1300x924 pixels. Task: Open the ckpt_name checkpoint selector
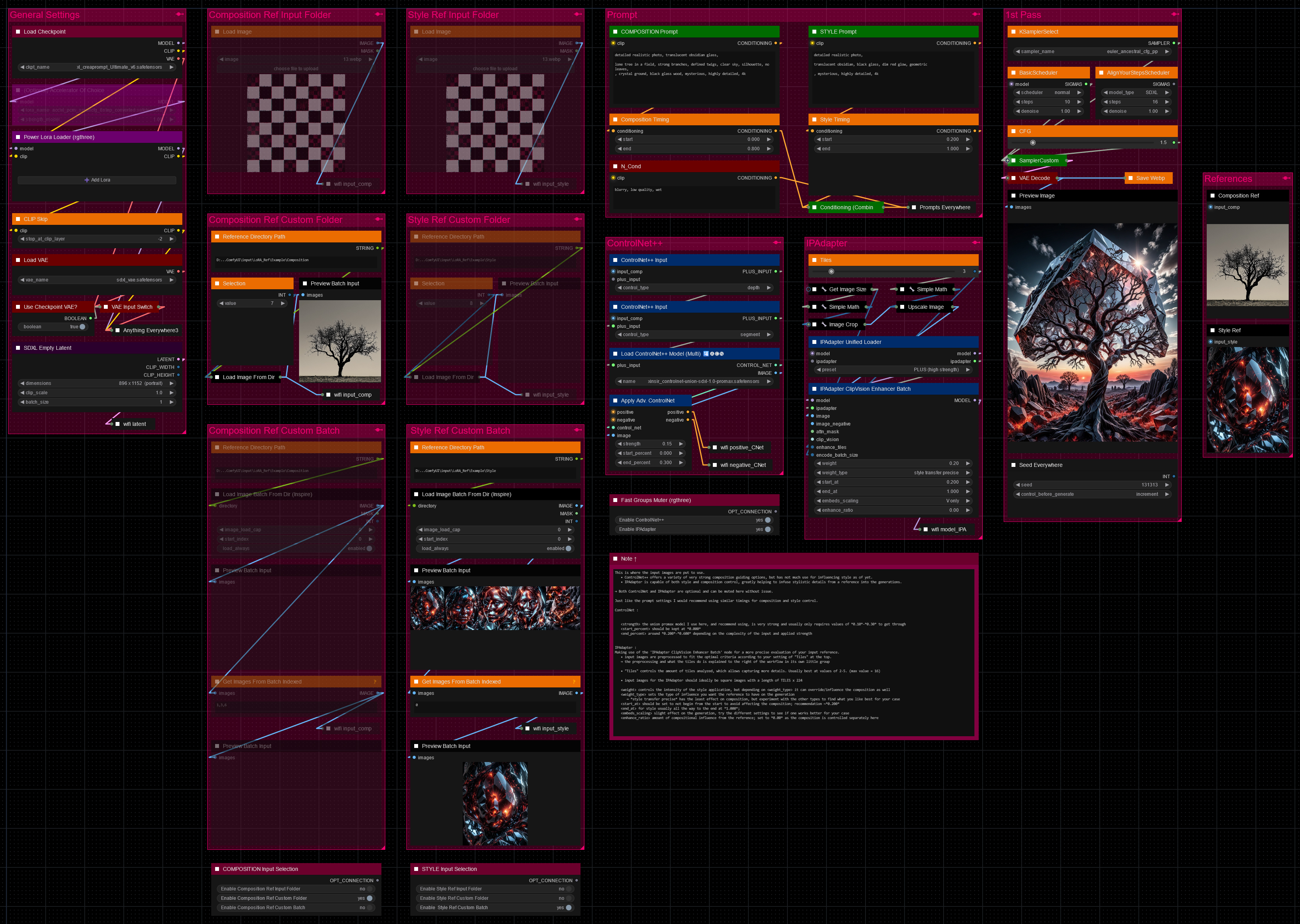tap(97, 67)
